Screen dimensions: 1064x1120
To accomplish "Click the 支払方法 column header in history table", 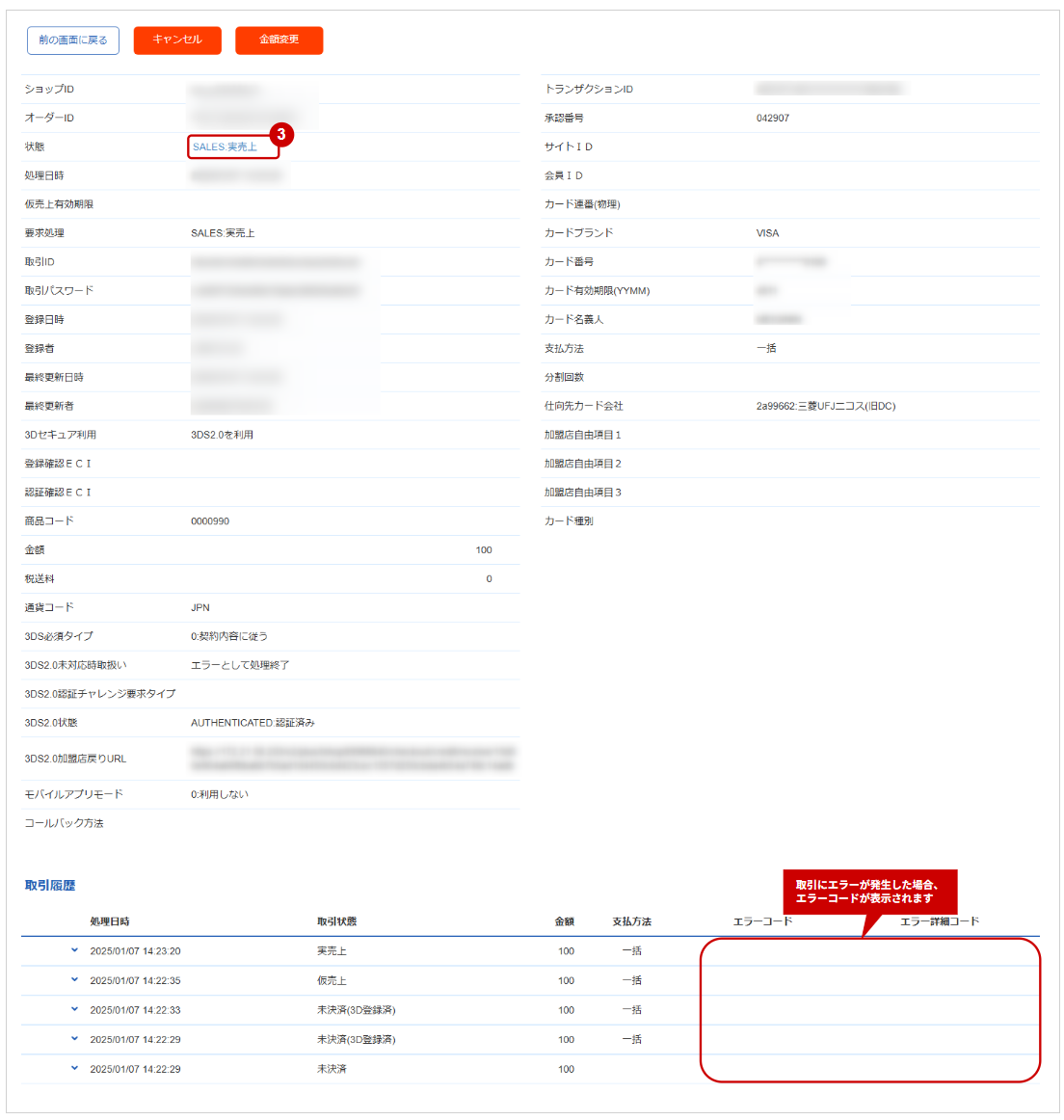I will coord(631,921).
